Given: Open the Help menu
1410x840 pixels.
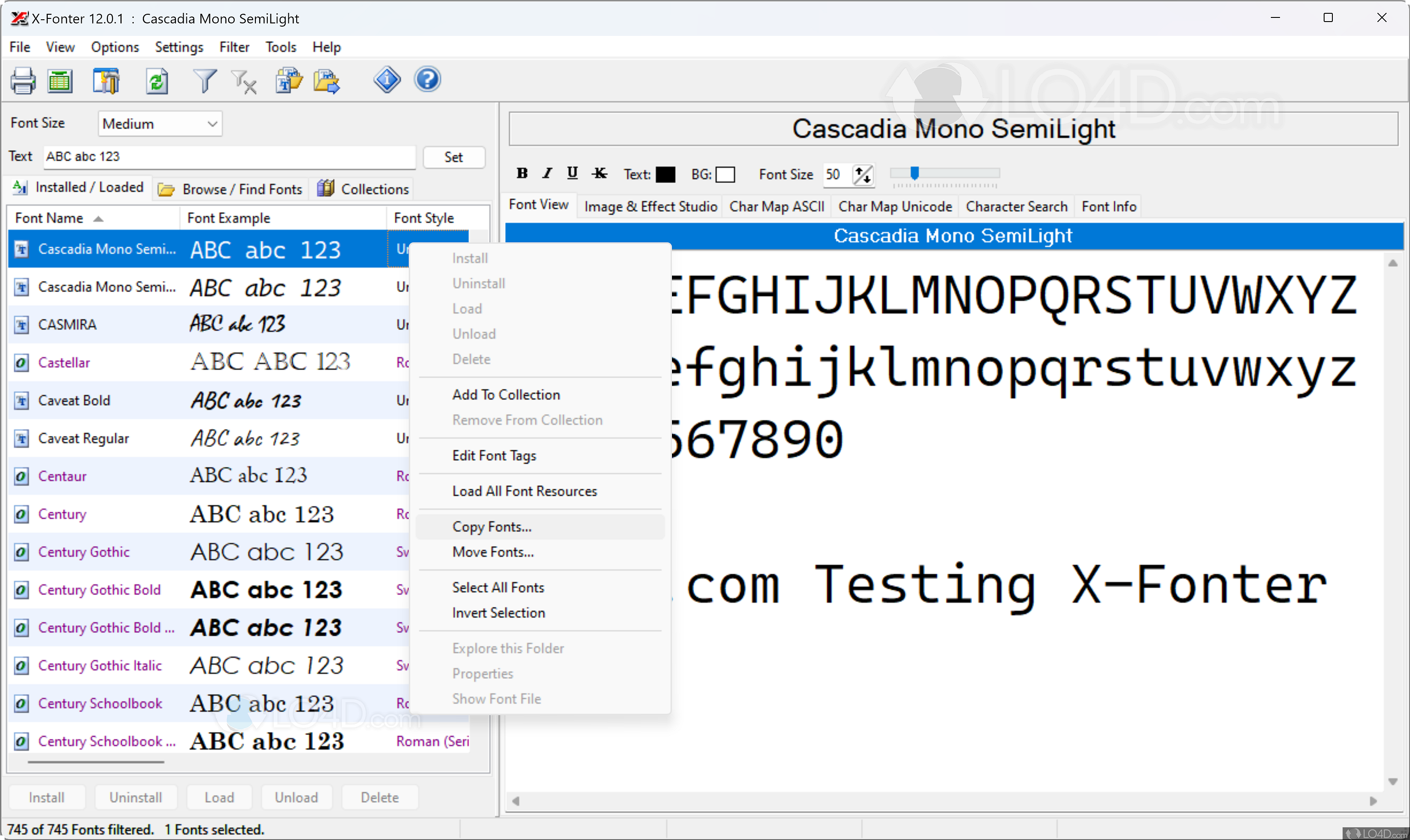Looking at the screenshot, I should [327, 47].
